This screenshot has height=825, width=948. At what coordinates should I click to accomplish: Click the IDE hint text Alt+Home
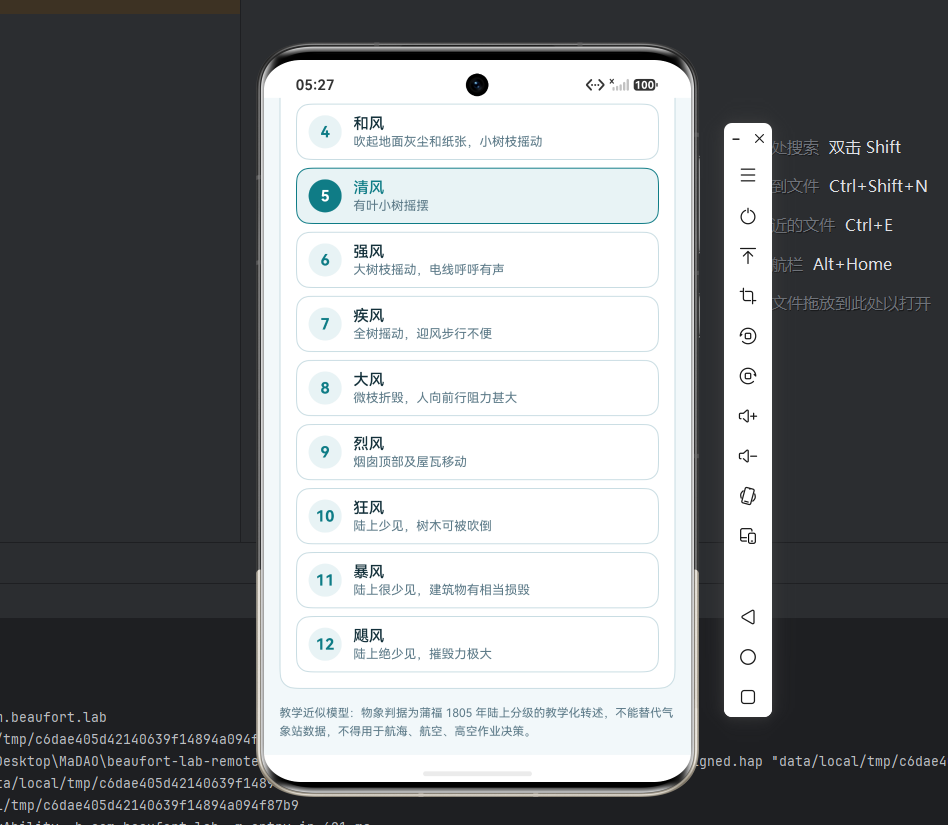852,264
